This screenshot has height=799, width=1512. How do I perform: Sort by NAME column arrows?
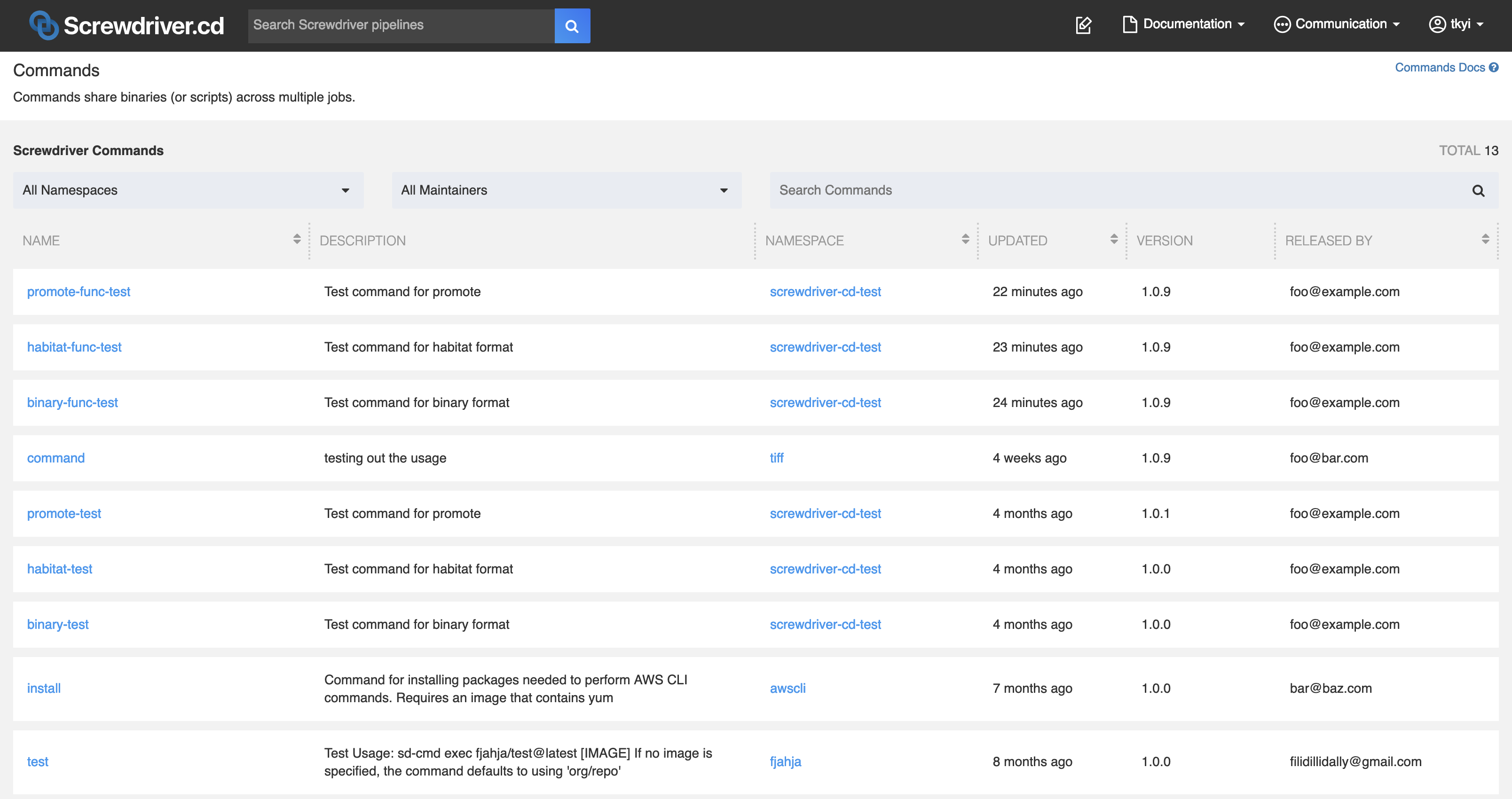pyautogui.click(x=297, y=239)
